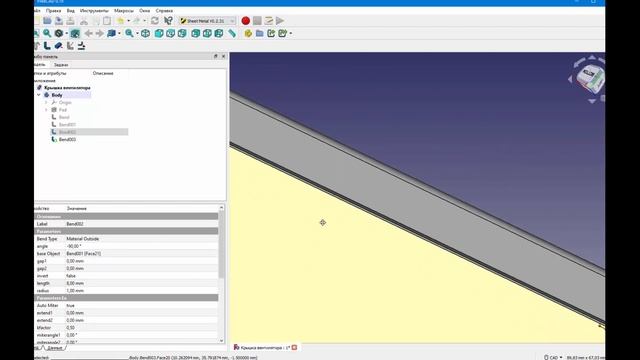
Task: Click the Print icon in toolbar
Action: click(71, 21)
